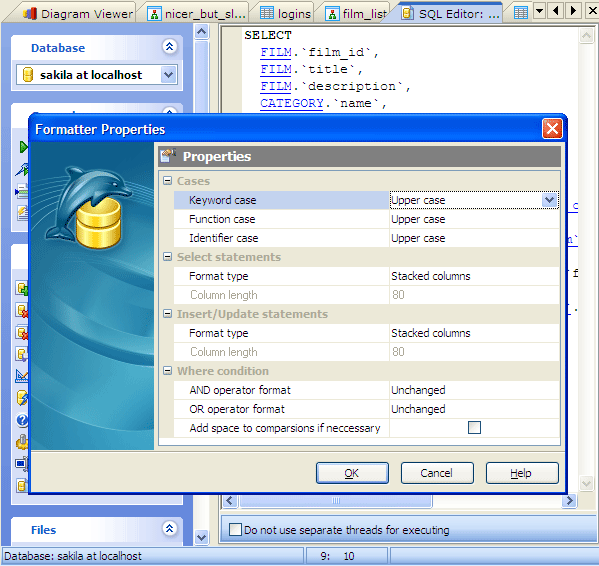Click the Cancel button
The image size is (599, 566).
pyautogui.click(x=437, y=473)
